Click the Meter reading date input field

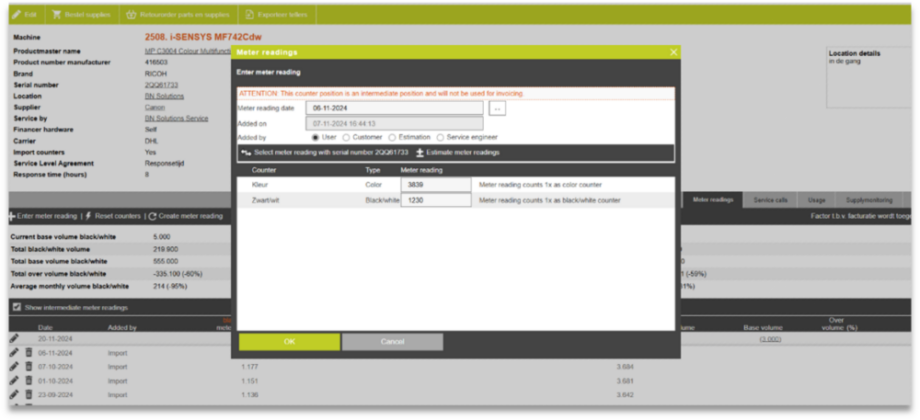point(394,108)
